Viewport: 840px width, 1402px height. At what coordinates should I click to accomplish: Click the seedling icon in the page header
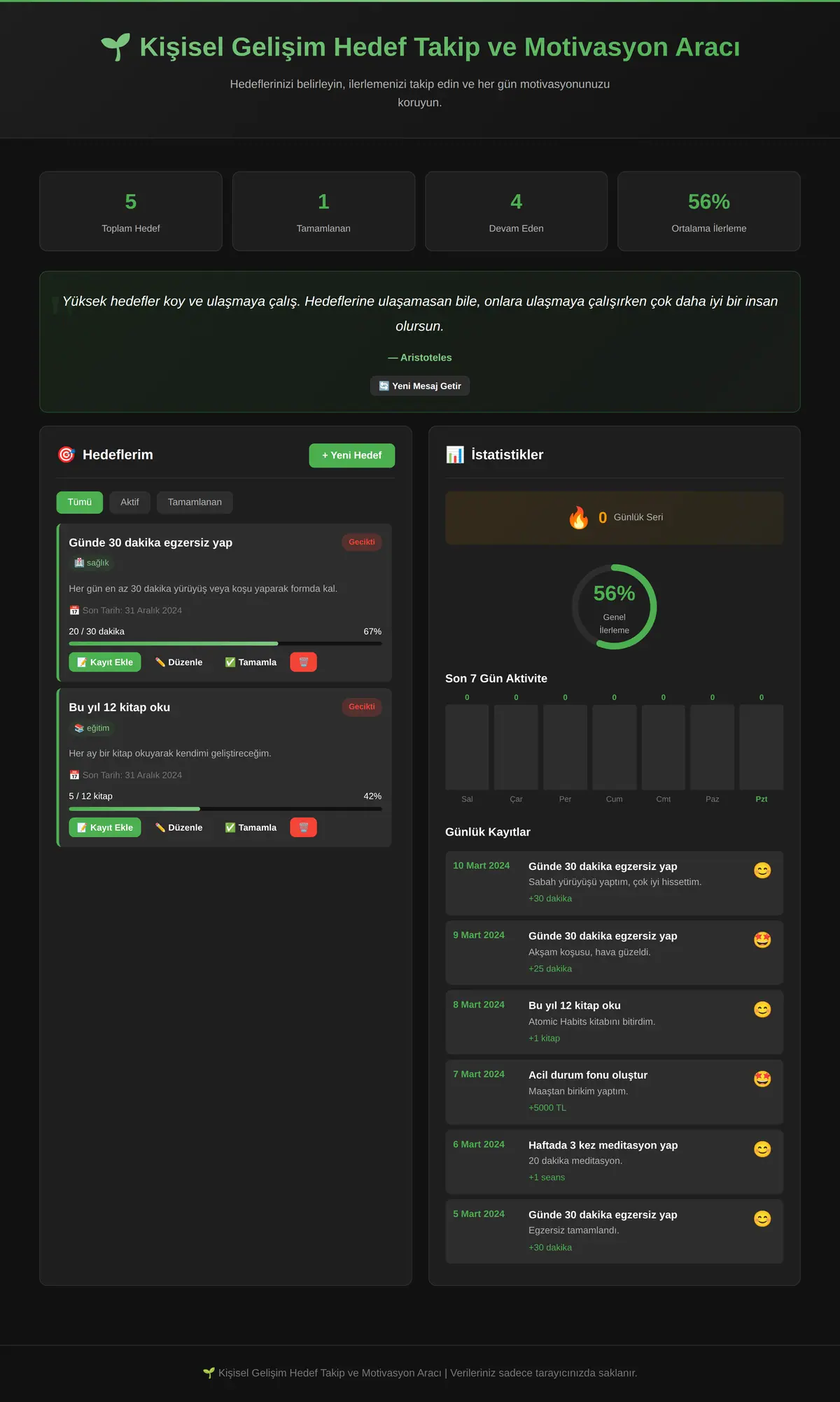[x=115, y=47]
